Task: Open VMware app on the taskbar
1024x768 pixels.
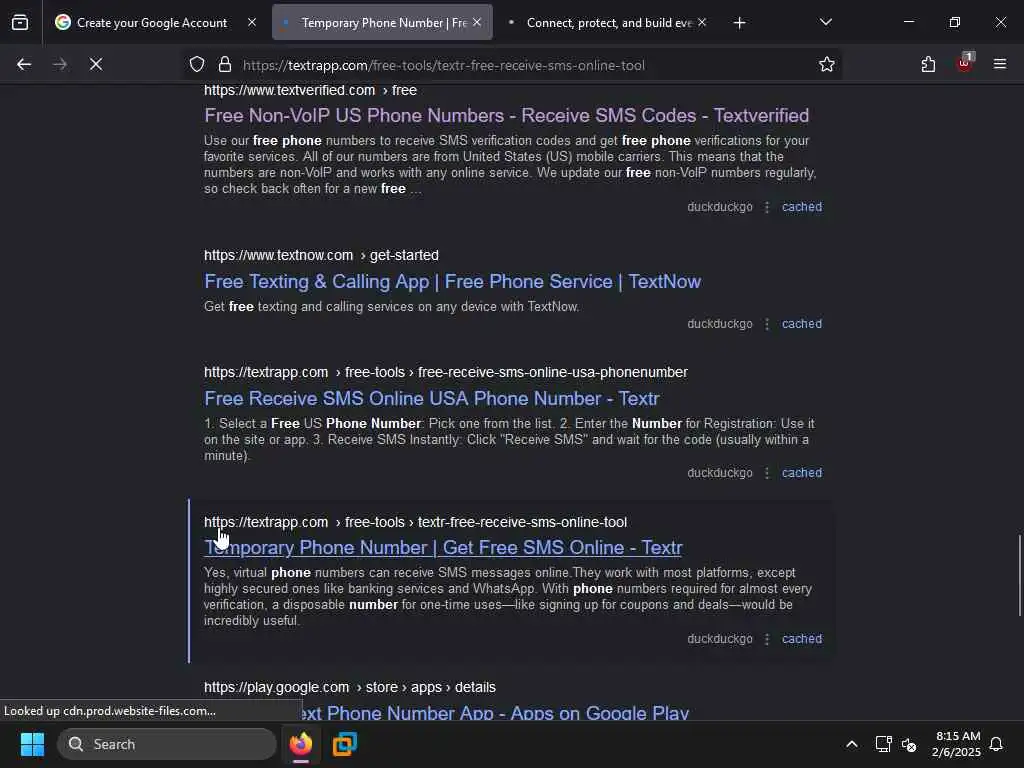Action: (x=345, y=744)
